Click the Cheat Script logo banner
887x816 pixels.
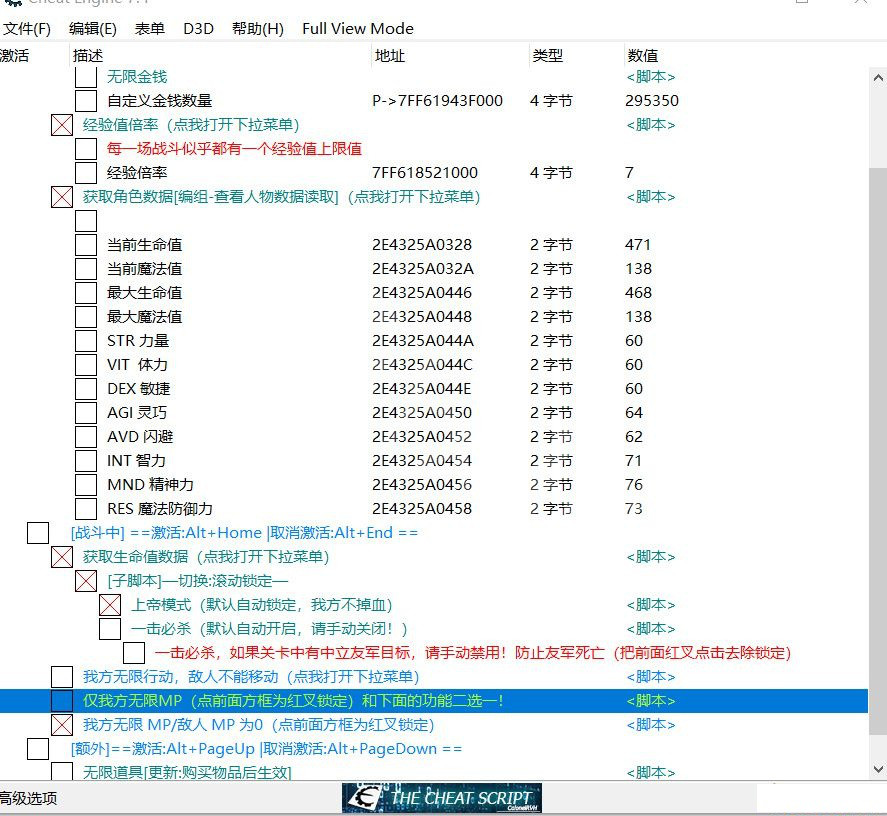[x=442, y=797]
